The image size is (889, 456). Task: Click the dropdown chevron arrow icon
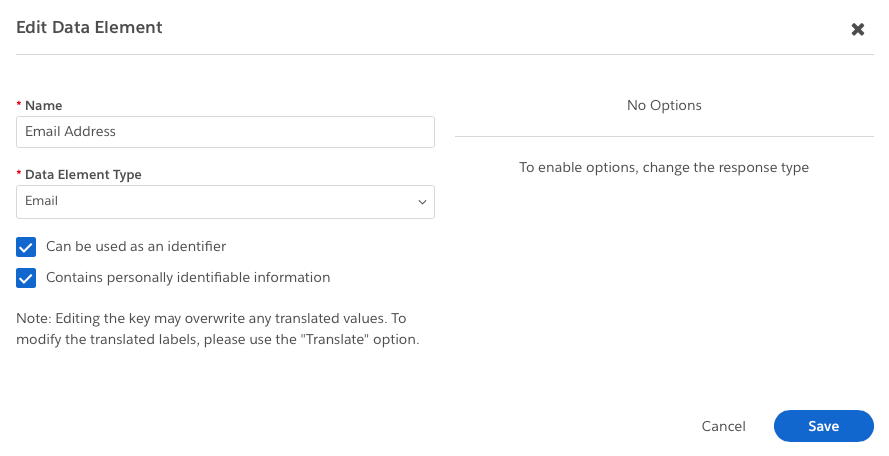(422, 202)
